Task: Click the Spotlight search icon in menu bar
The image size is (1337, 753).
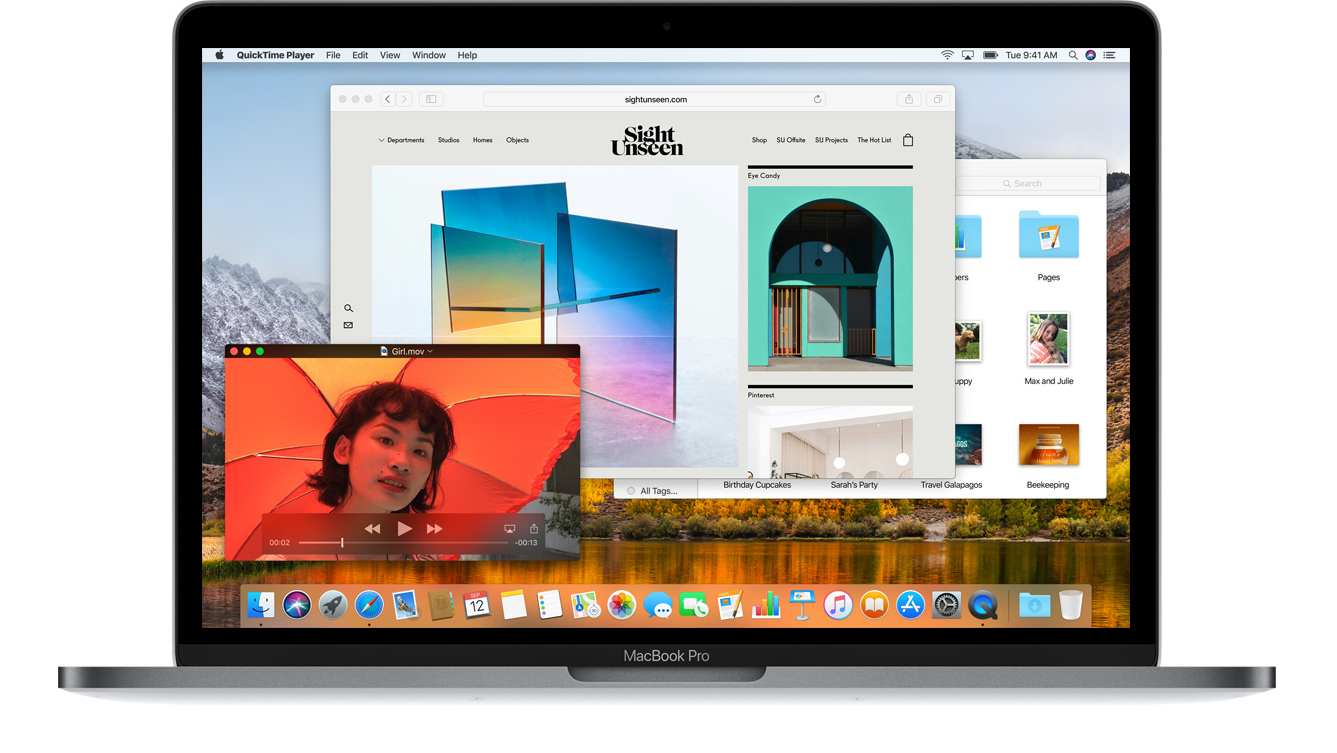Action: (1073, 55)
